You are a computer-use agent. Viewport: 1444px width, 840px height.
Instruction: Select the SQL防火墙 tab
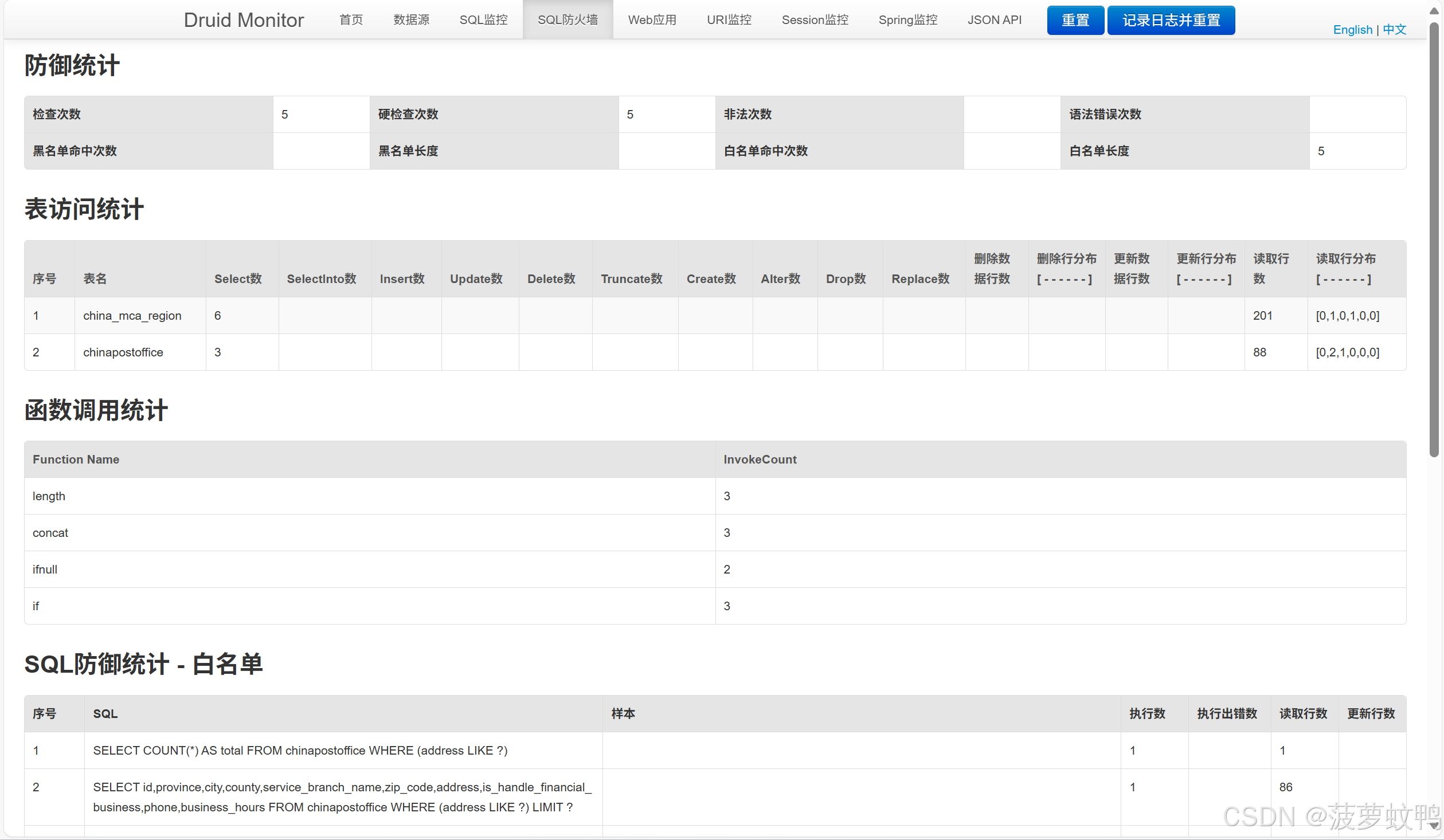(568, 20)
